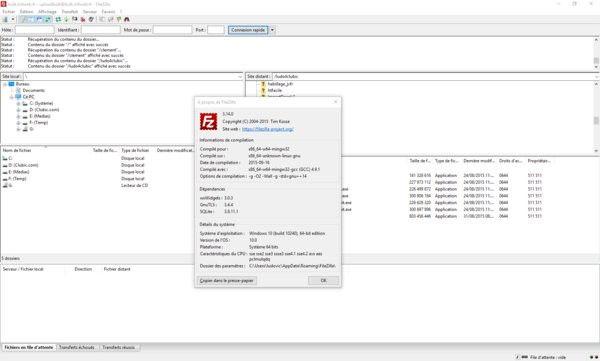Switch to Fichiers en file d'attente tab

(29, 347)
